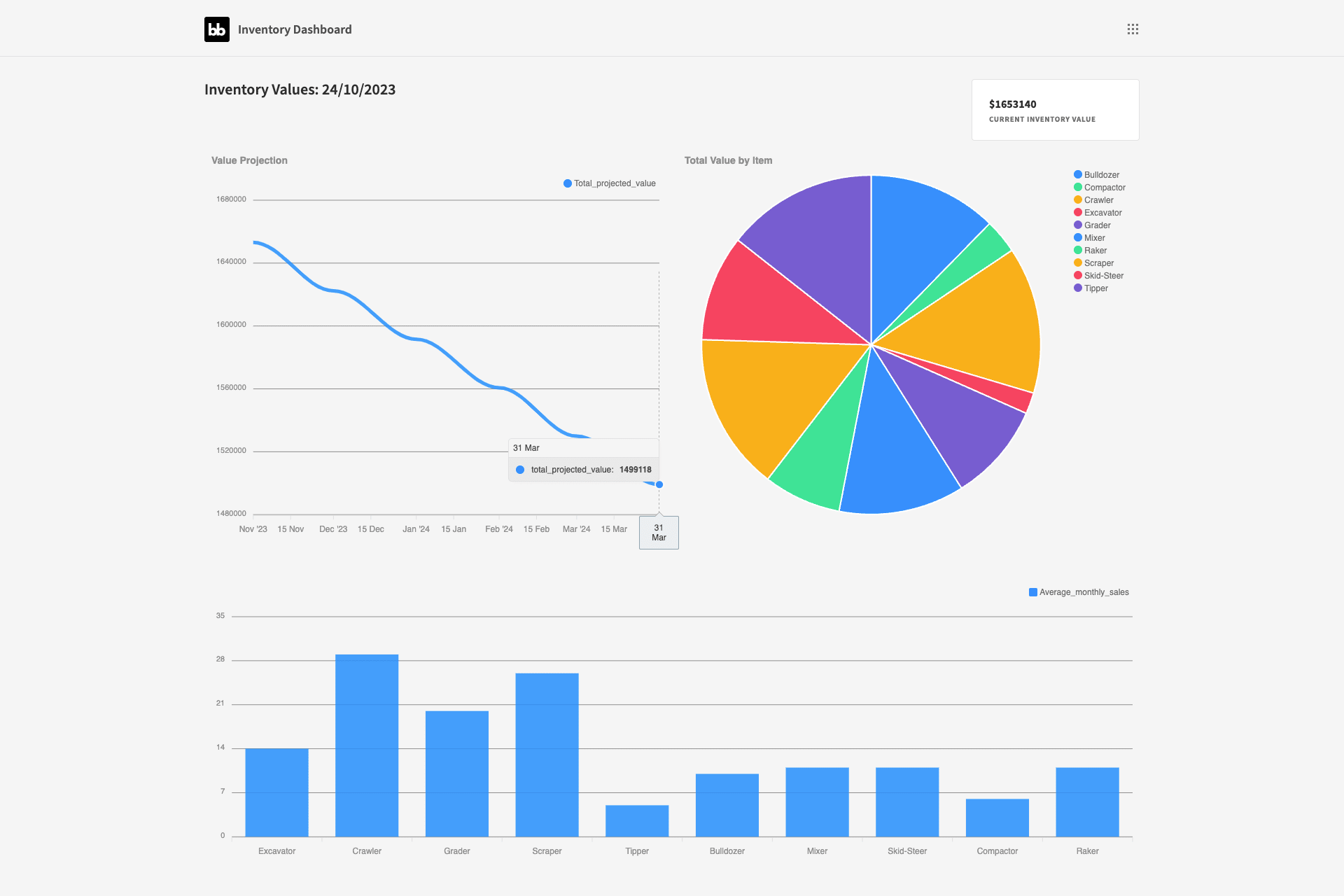Select the Compactor bar in sales chart
The height and width of the screenshot is (896, 1344).
pos(997,818)
